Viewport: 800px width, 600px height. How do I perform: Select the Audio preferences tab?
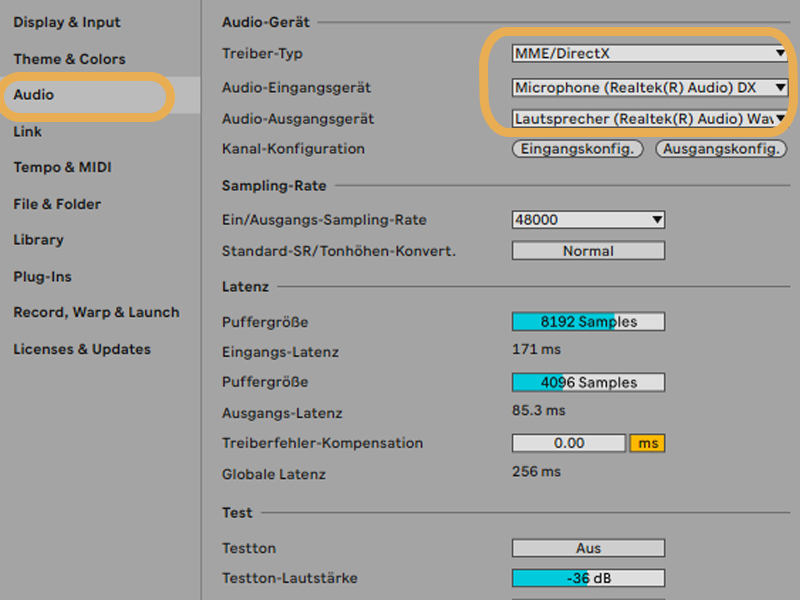click(34, 95)
